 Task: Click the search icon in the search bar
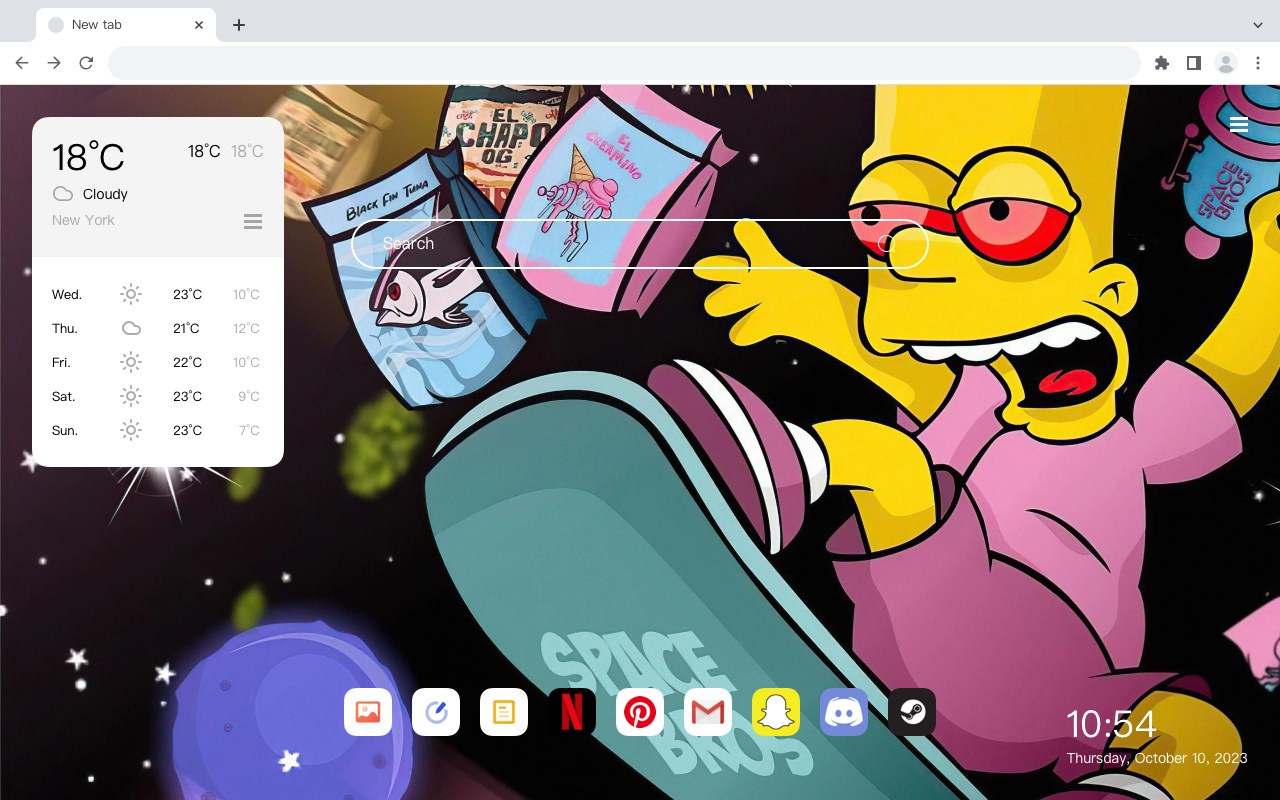pos(886,243)
